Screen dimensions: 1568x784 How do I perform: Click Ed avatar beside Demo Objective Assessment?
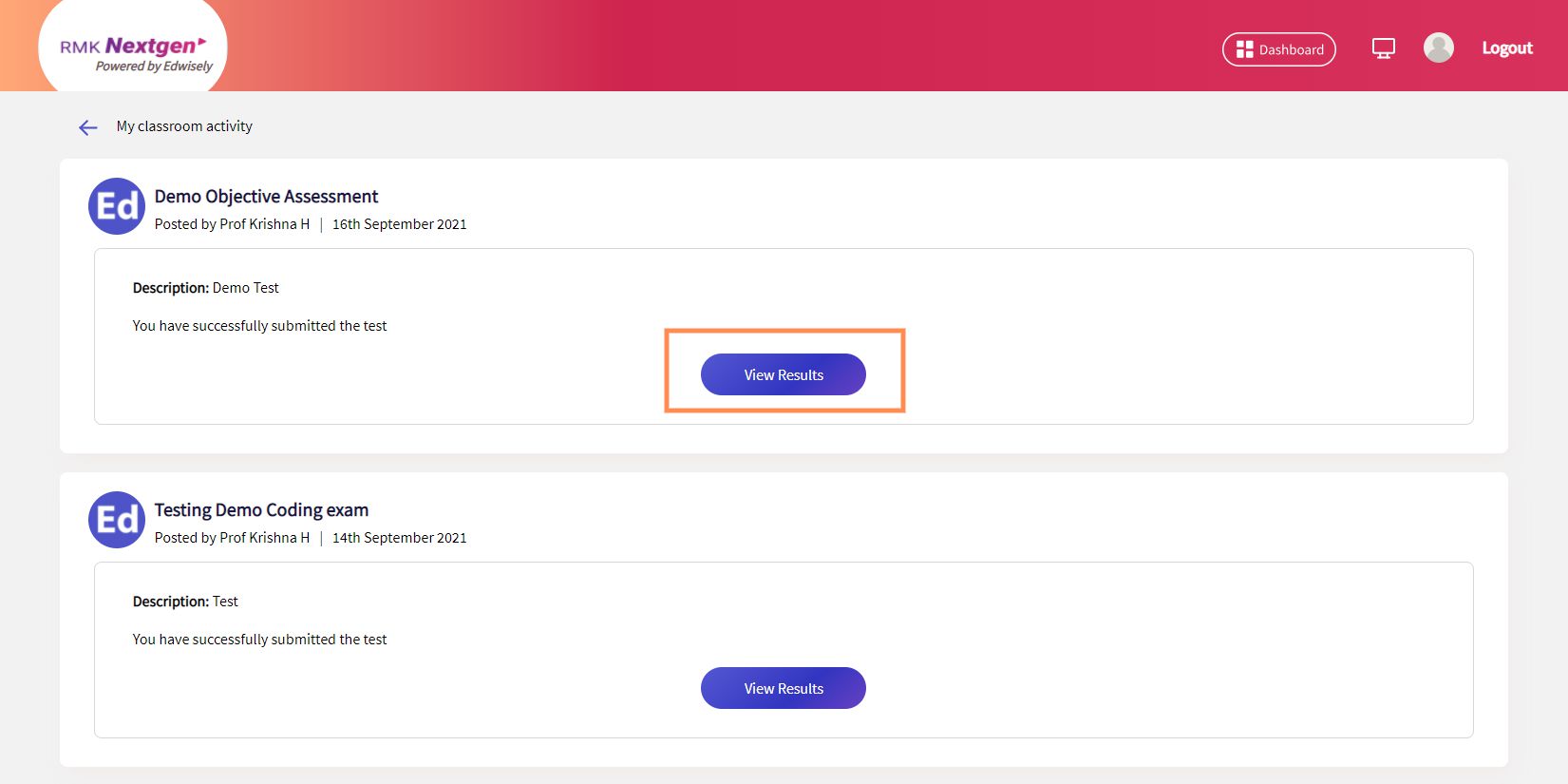click(117, 206)
